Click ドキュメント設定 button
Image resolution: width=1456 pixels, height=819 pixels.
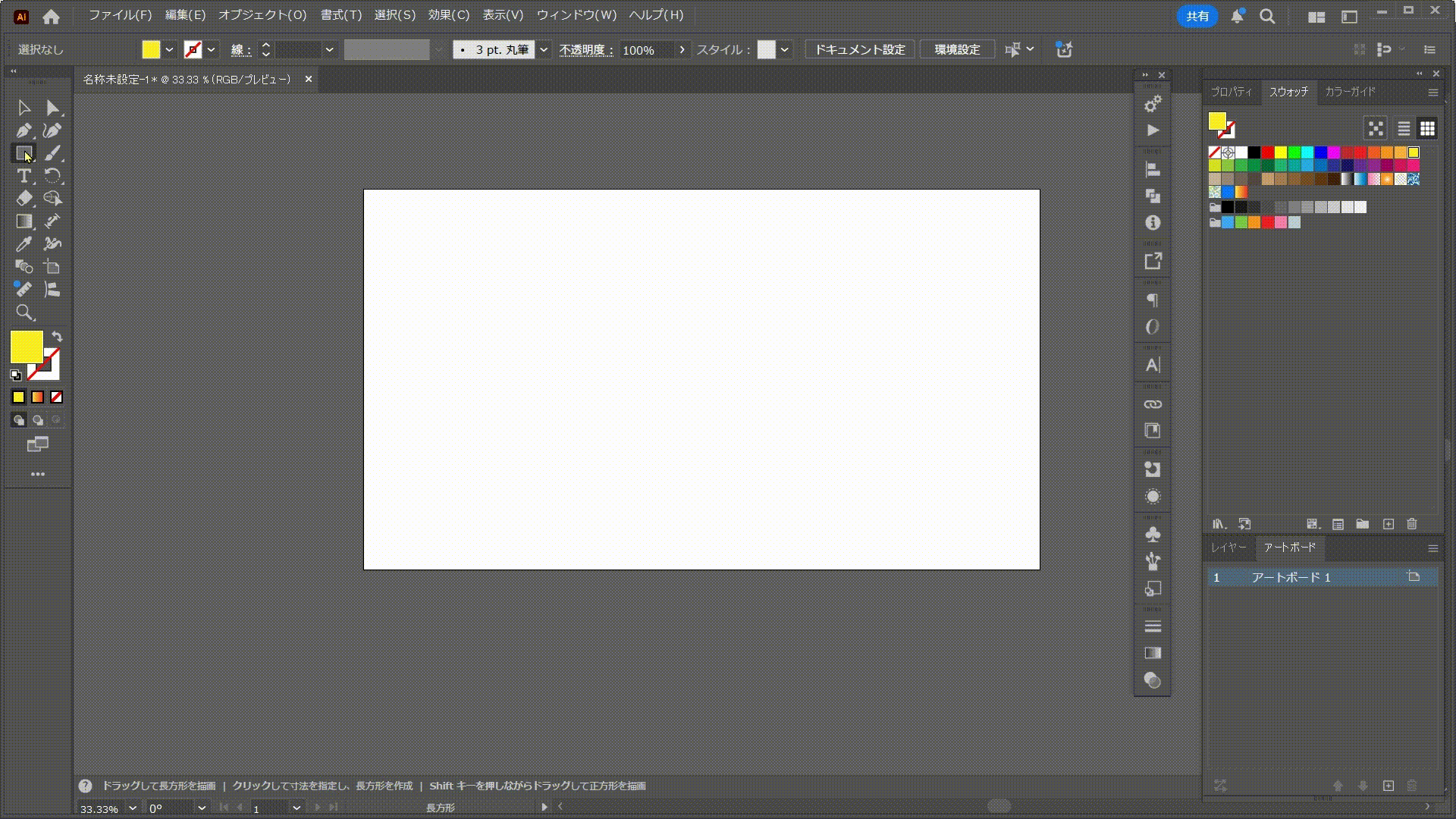coord(859,49)
